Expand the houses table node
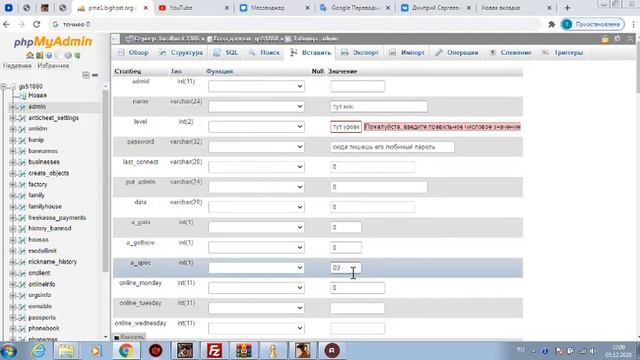 tap(12, 240)
